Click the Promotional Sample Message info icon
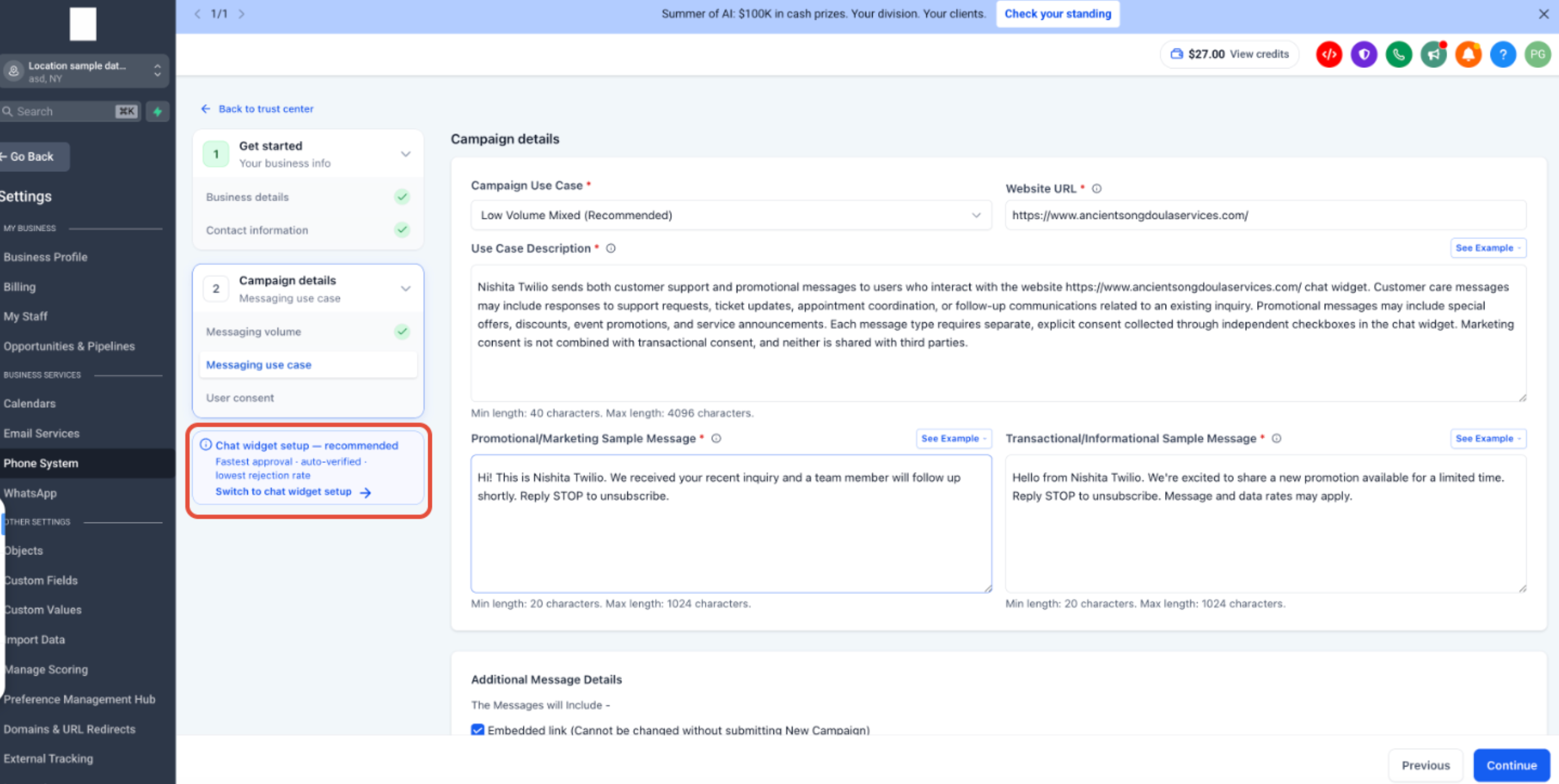 pos(716,438)
